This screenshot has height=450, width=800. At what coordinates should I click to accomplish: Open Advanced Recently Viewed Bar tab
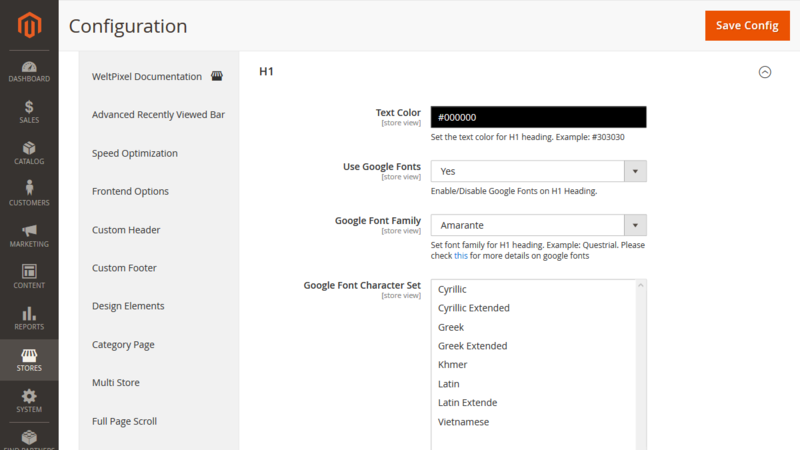click(158, 115)
